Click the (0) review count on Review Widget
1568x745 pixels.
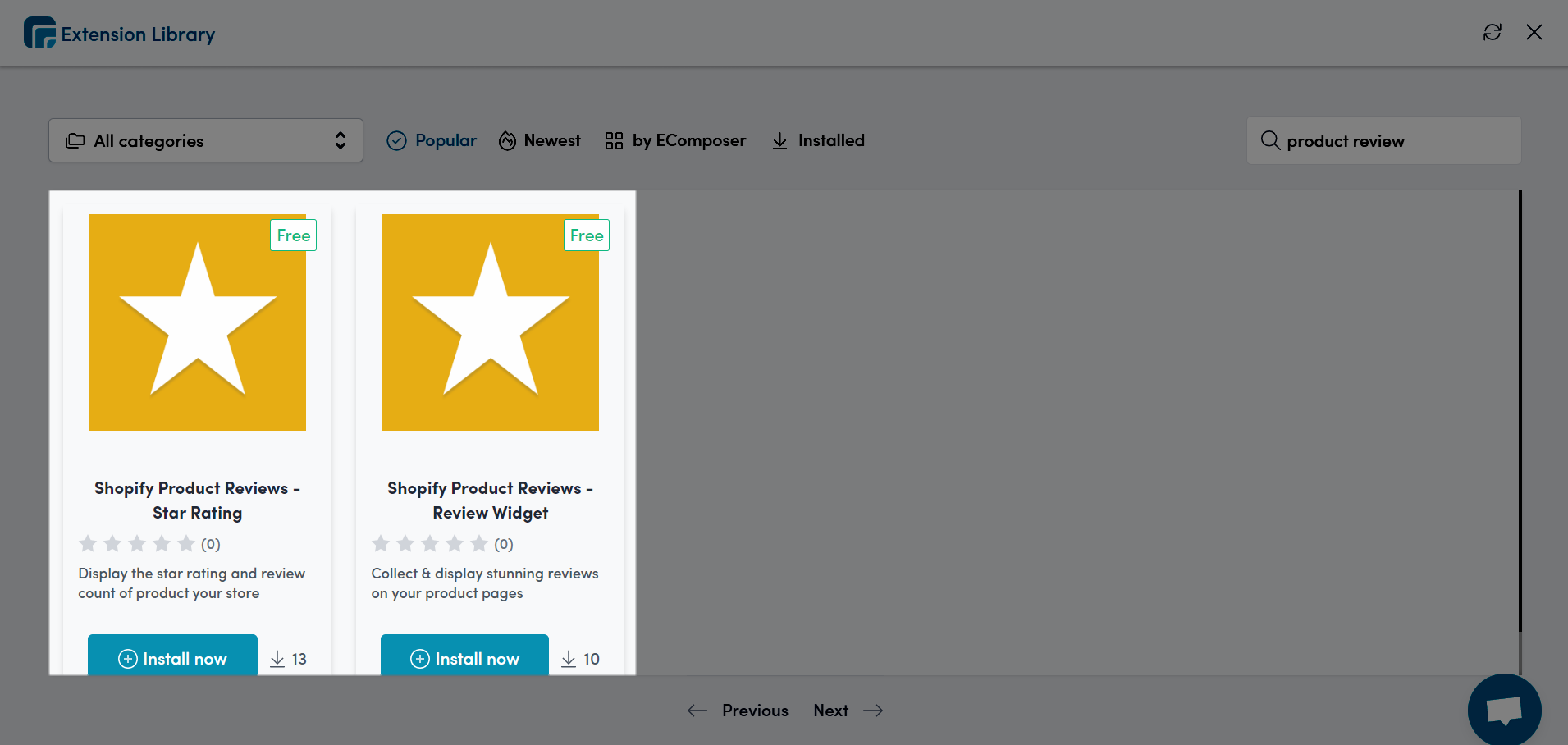[x=504, y=544]
